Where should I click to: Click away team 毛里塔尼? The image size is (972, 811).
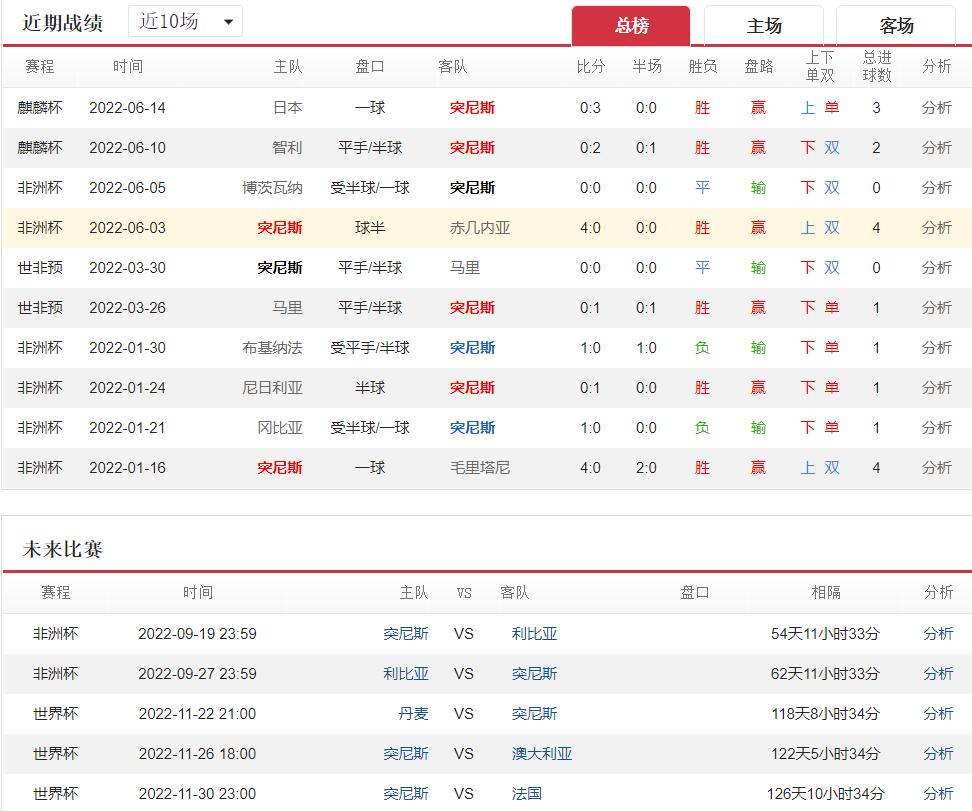[x=480, y=468]
